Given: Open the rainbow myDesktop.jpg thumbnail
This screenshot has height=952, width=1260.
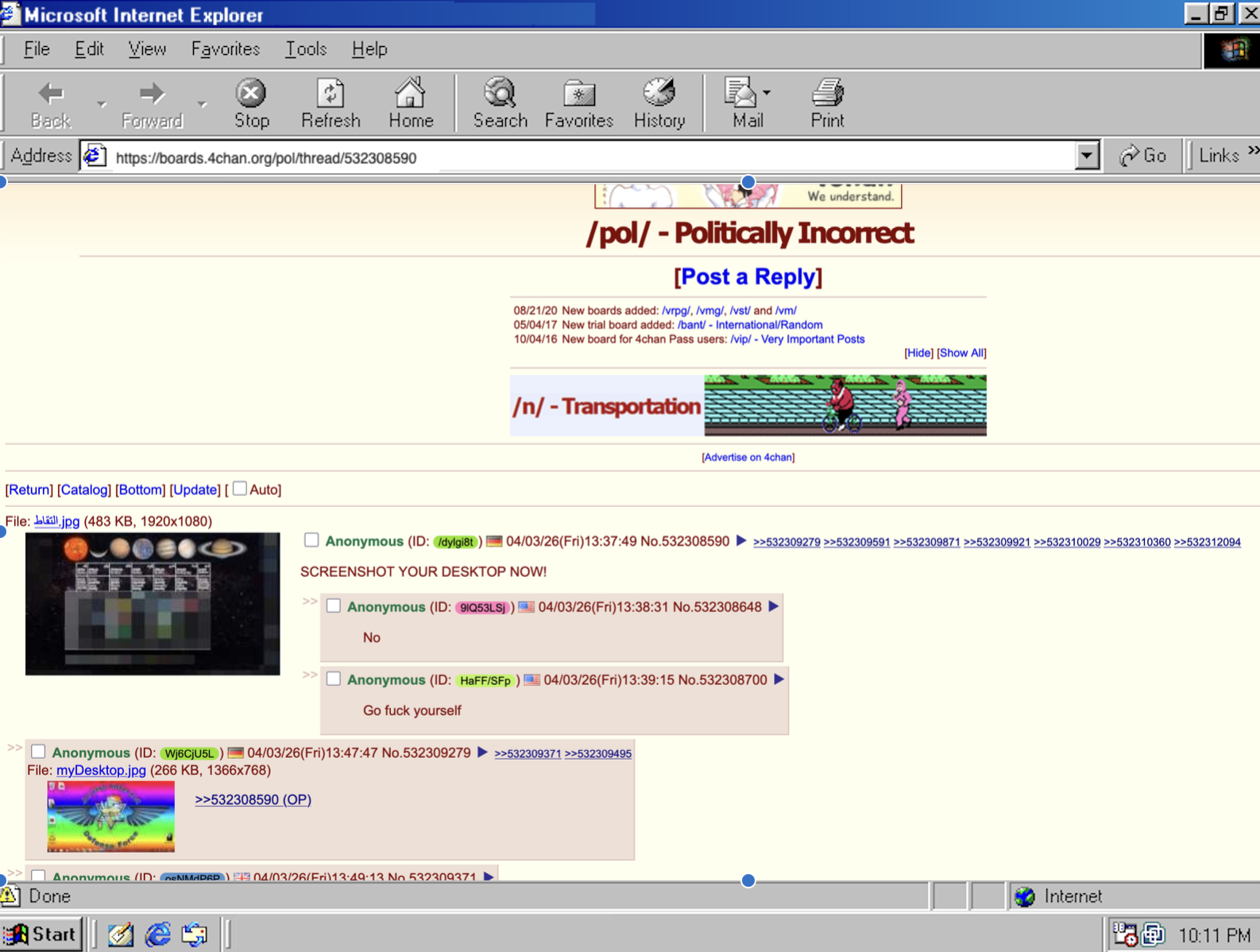Looking at the screenshot, I should pos(110,817).
